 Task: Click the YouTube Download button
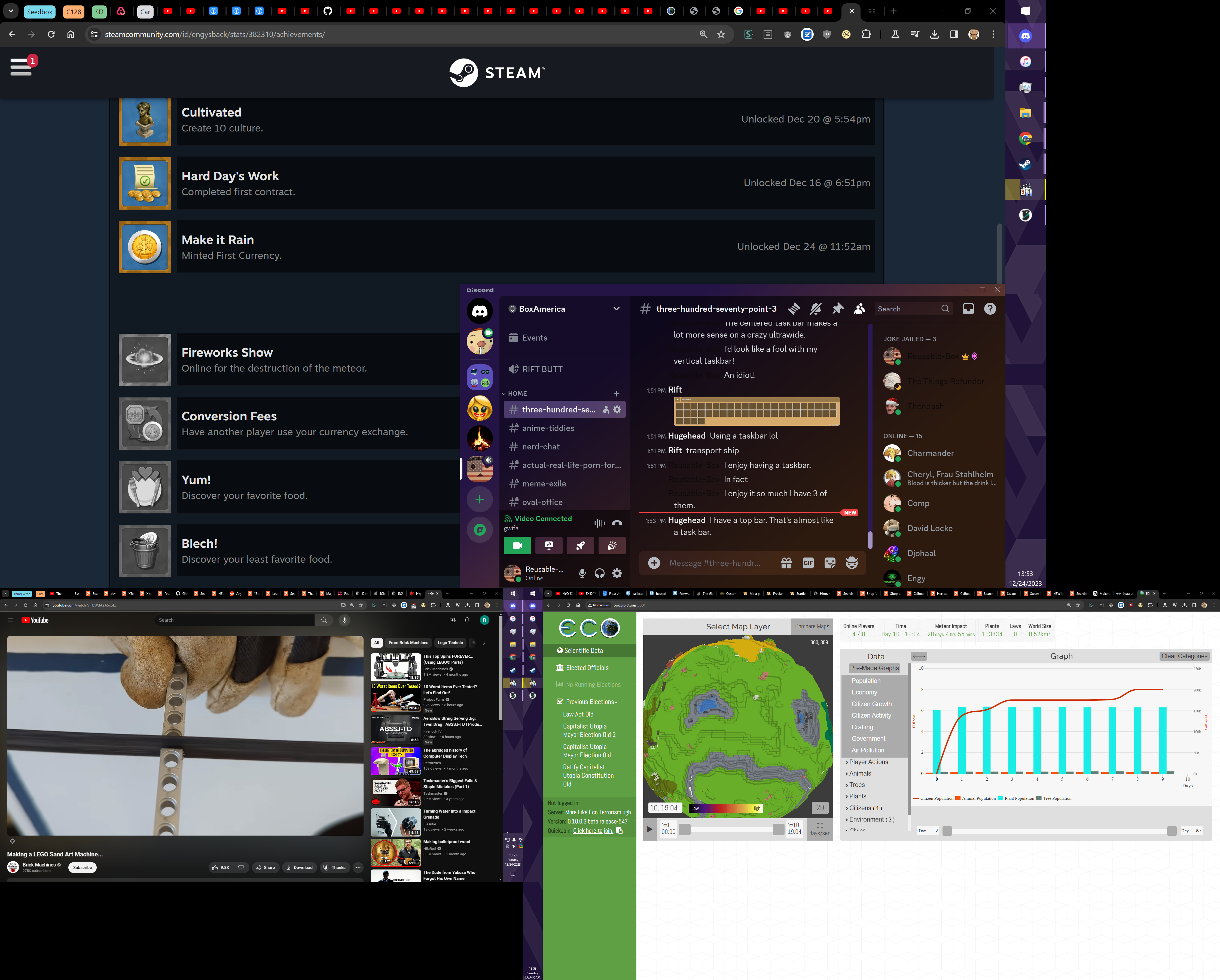[x=299, y=867]
